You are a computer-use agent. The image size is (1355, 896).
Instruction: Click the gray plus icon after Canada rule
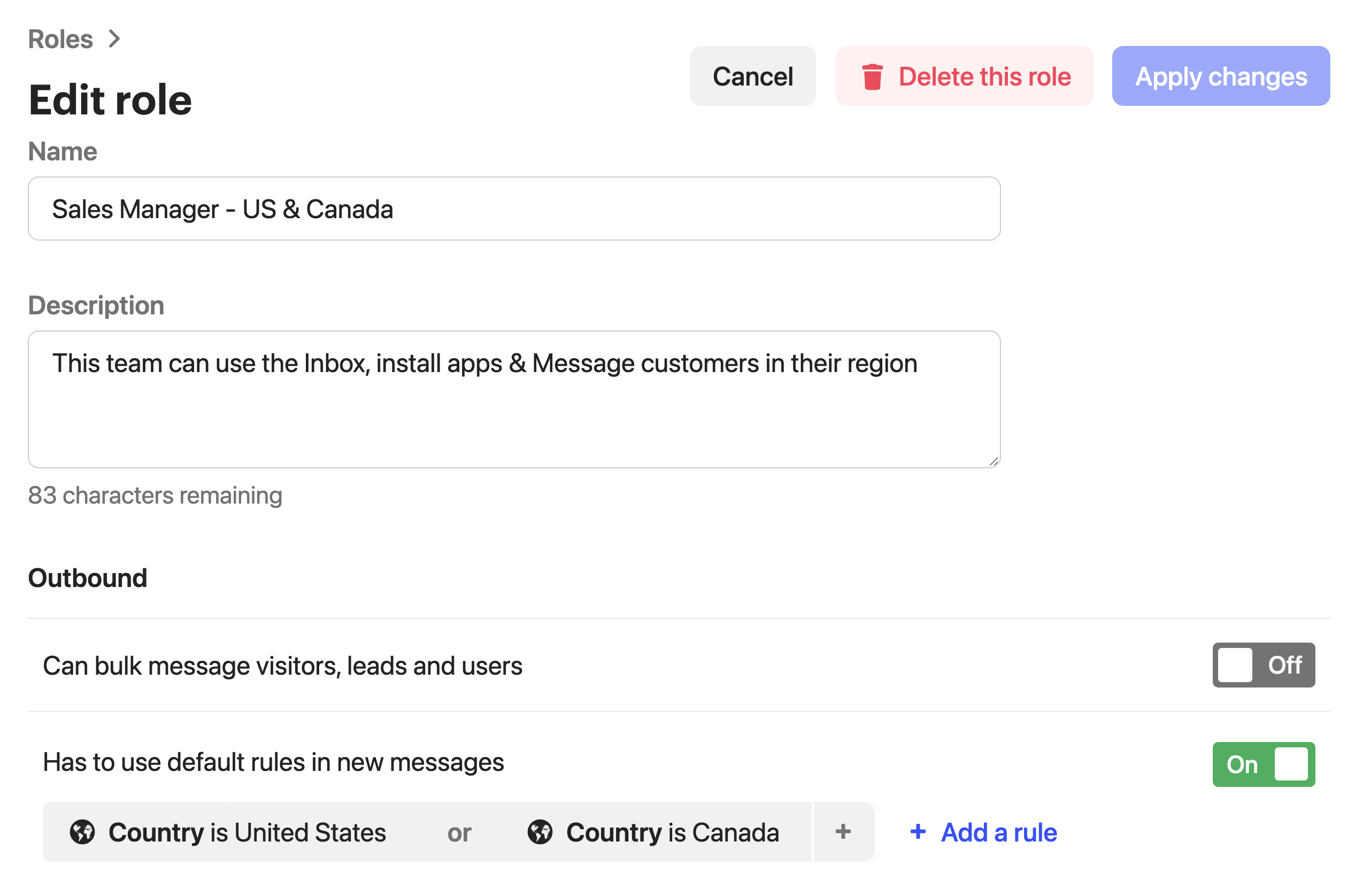pos(842,831)
